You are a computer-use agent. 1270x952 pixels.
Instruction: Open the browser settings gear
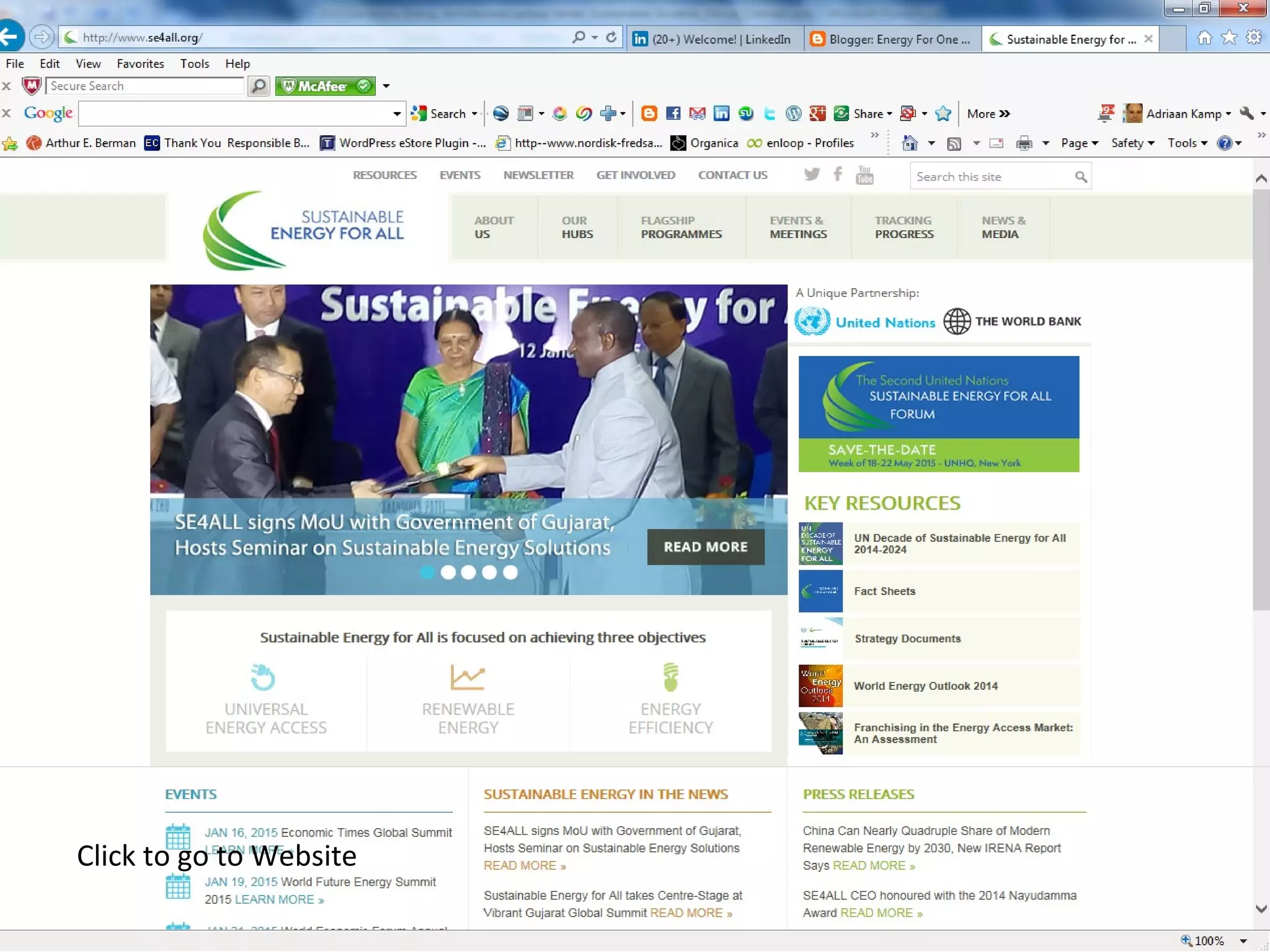point(1253,38)
